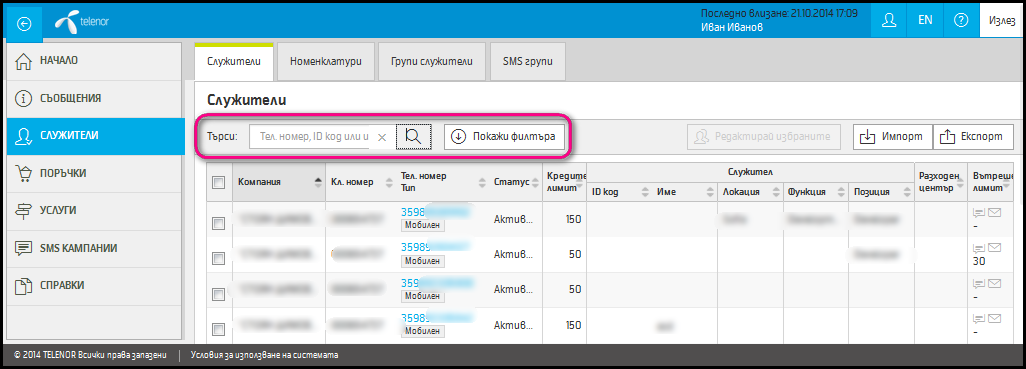Sort by Локация column arrow
1026x369 pixels.
point(775,192)
